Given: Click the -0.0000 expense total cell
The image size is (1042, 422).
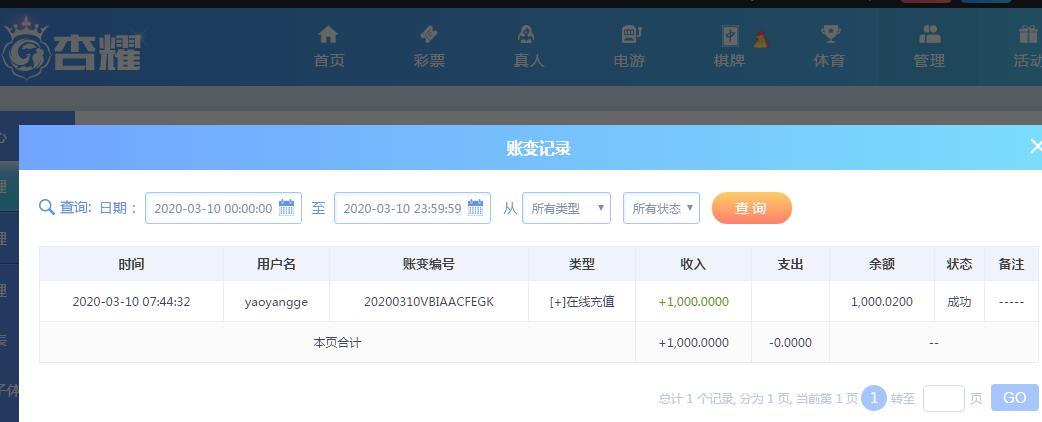Looking at the screenshot, I should tap(790, 343).
